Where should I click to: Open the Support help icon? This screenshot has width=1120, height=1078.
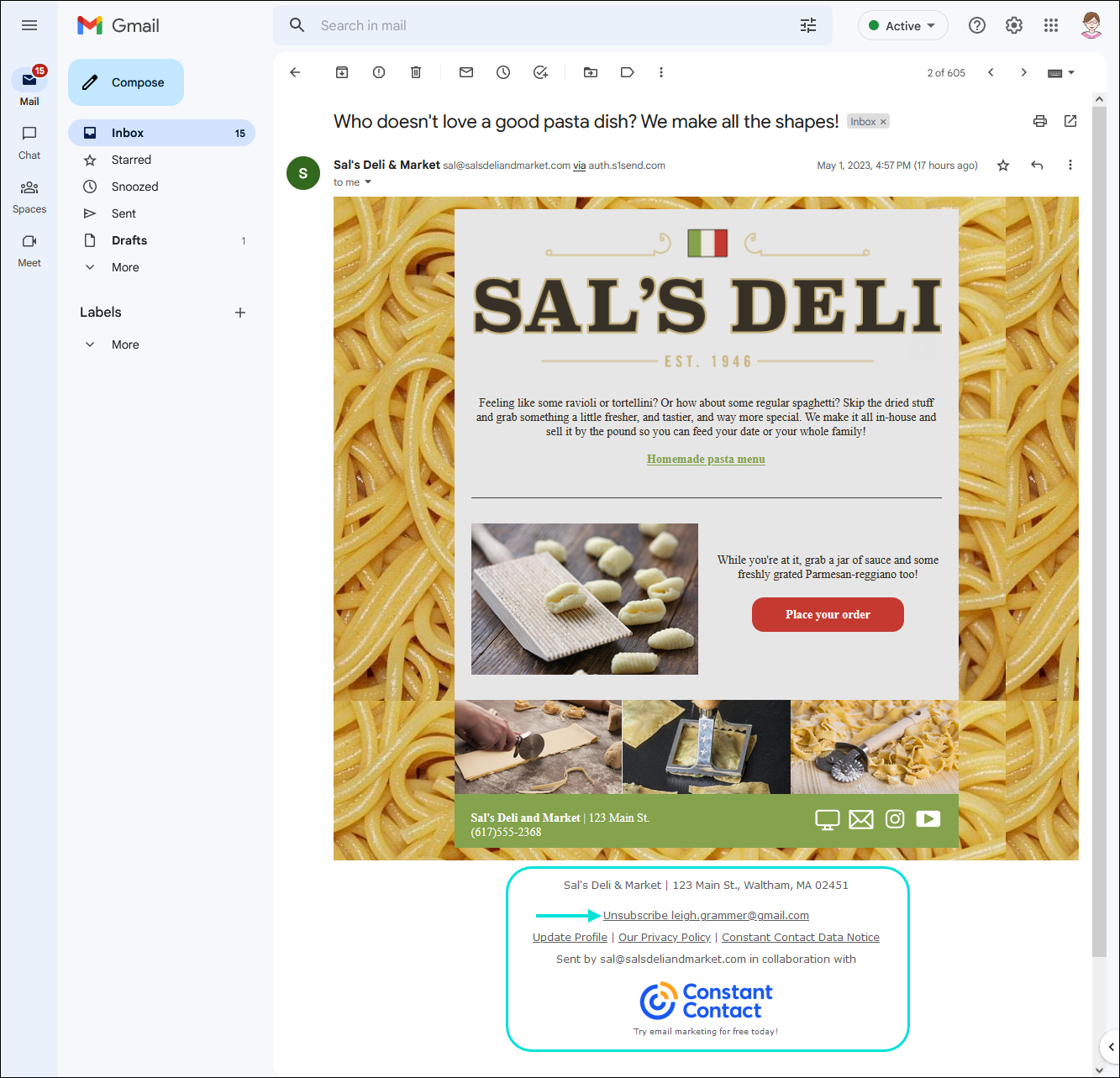(977, 25)
